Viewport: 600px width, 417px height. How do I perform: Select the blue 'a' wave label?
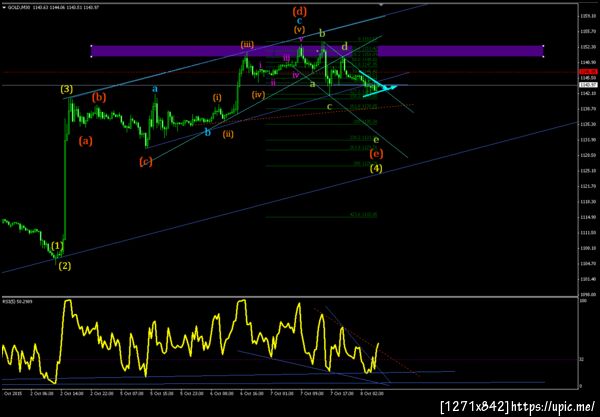point(155,89)
